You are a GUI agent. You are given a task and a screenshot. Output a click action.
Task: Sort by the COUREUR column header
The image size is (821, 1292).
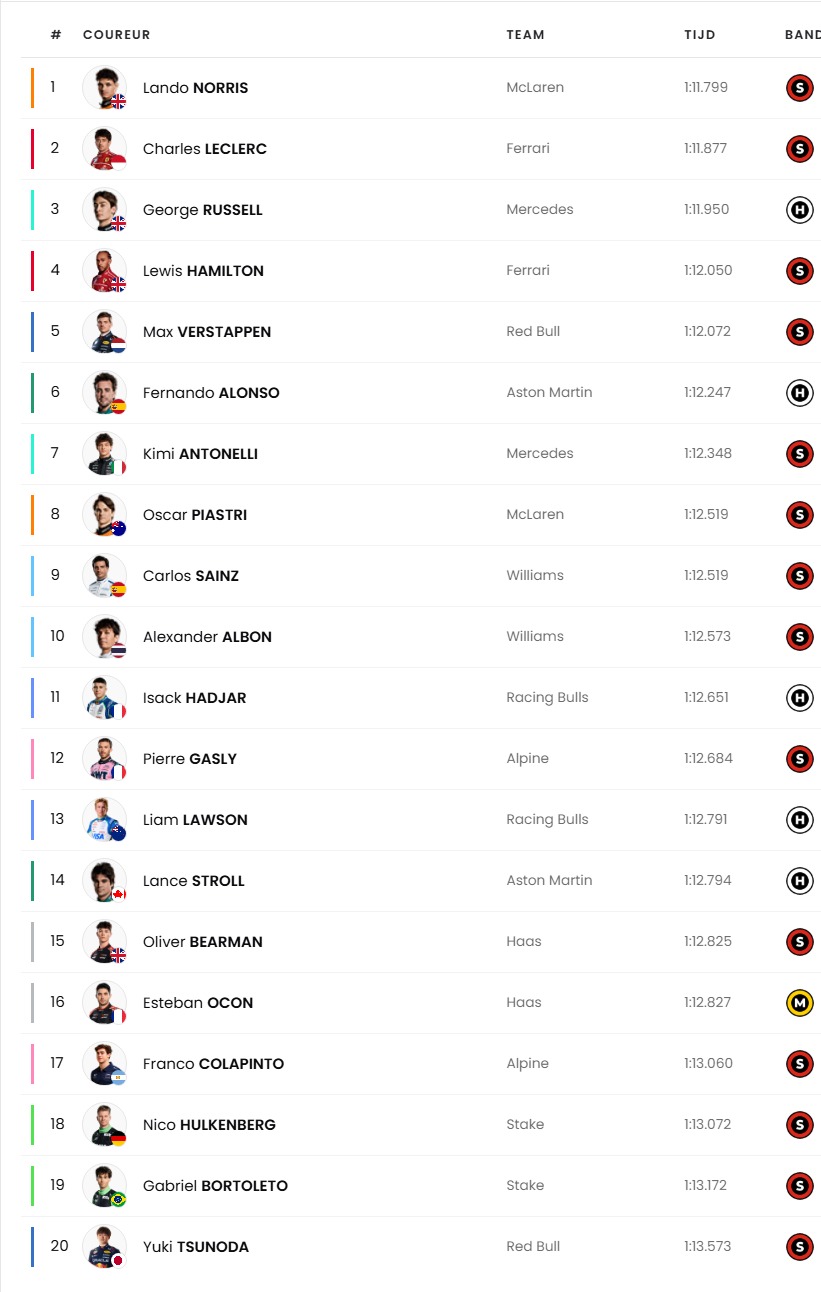pyautogui.click(x=117, y=35)
